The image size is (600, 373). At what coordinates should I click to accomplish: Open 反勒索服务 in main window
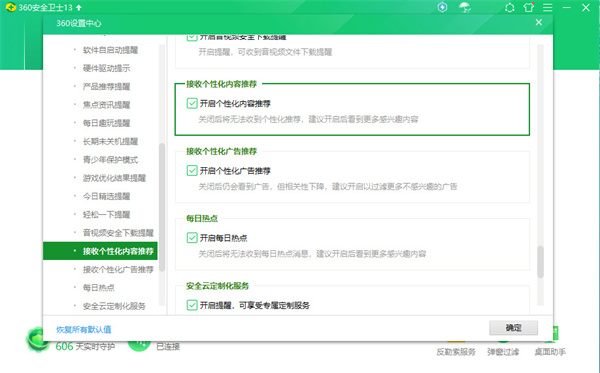[x=456, y=352]
